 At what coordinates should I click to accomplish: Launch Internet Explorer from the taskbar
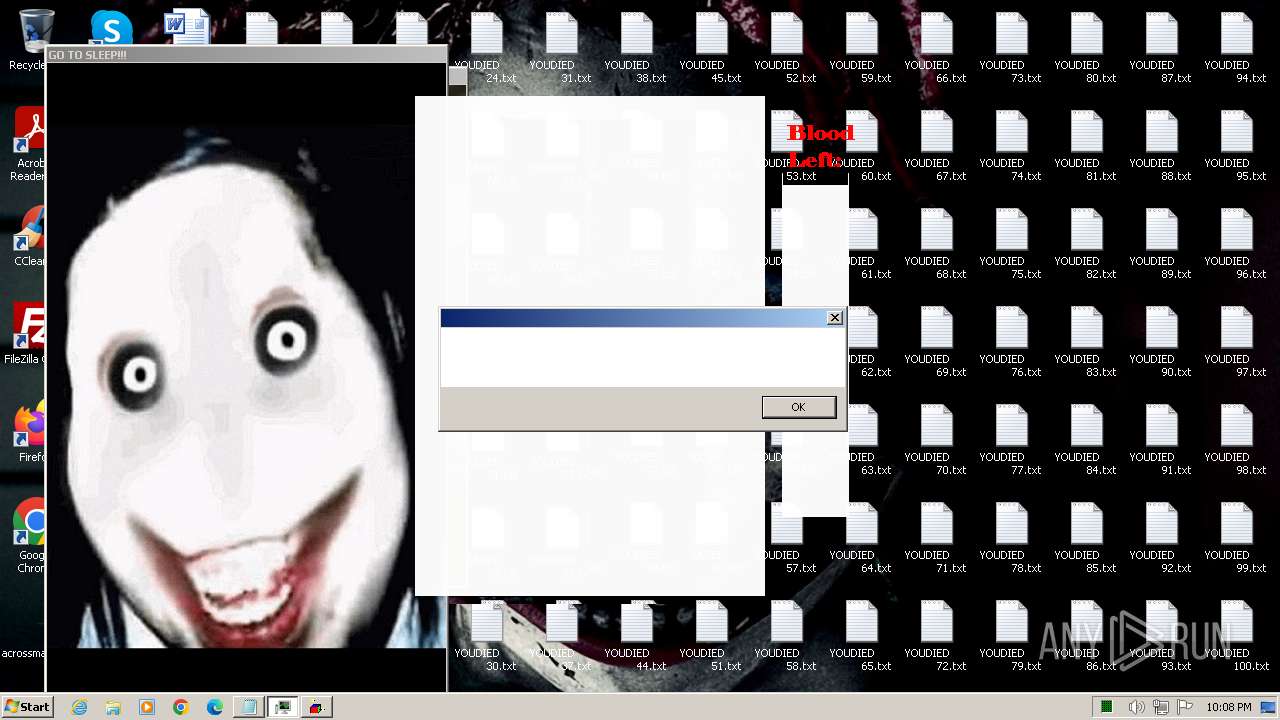(x=80, y=707)
